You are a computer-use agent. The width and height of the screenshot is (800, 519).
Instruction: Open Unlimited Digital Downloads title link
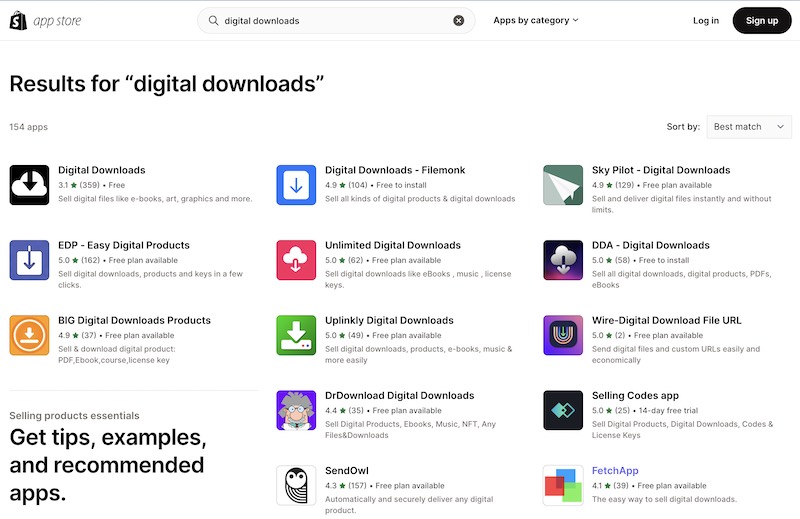(x=393, y=245)
